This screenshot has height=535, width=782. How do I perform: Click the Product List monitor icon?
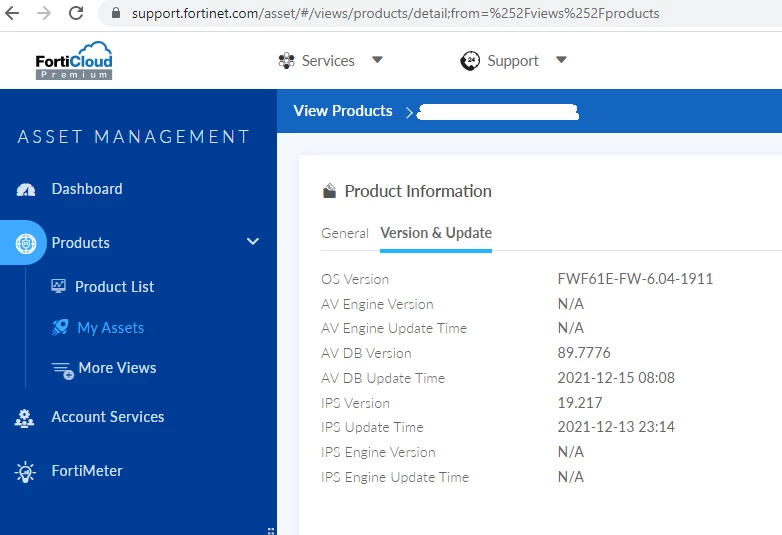tap(58, 286)
